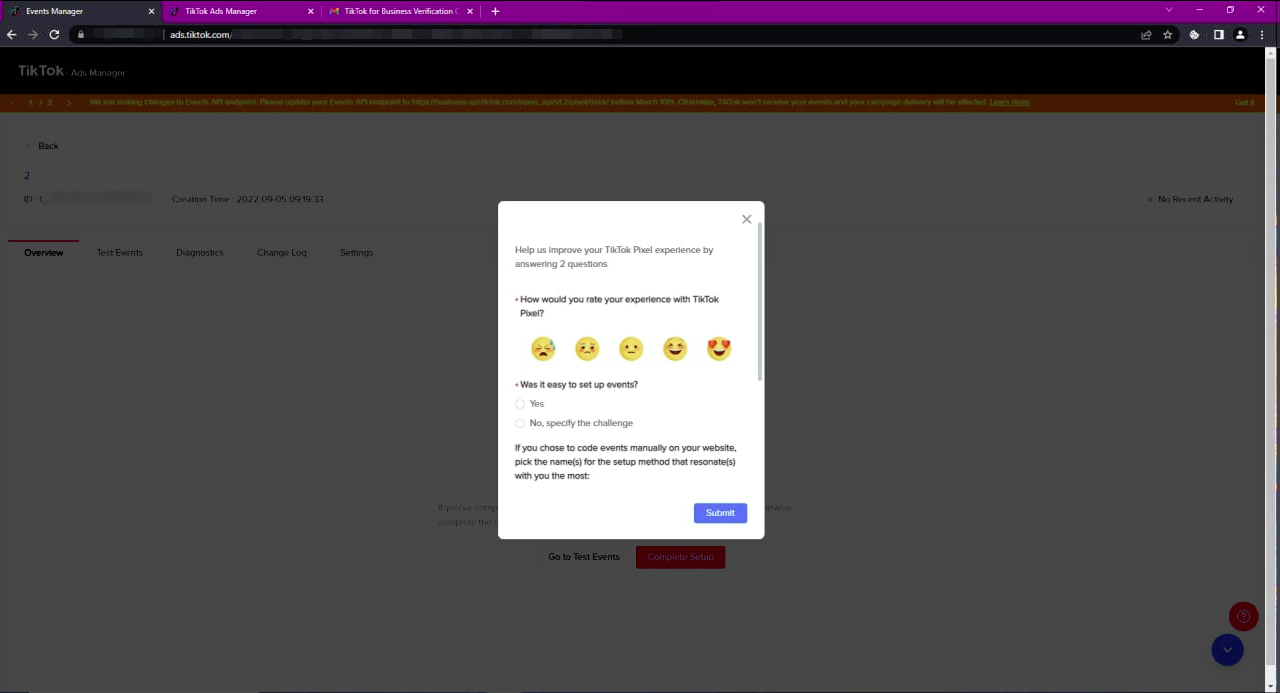1280x693 pixels.
Task: Click the Complete Setup button
Action: [x=680, y=557]
